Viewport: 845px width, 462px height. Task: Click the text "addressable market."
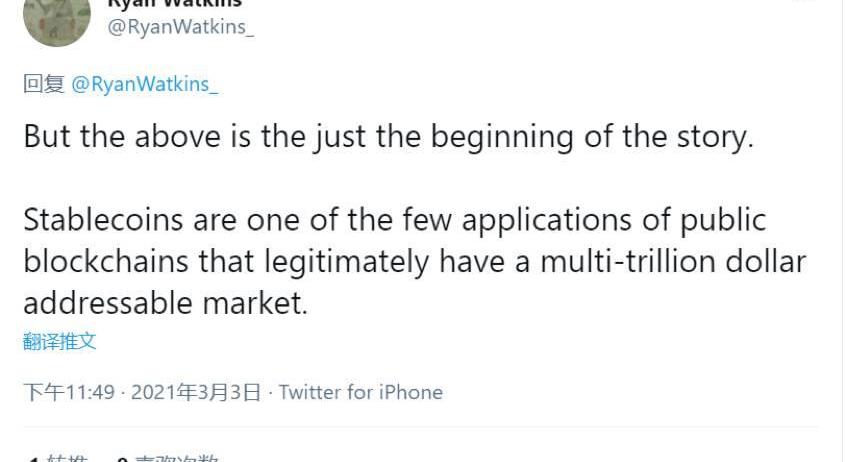click(165, 303)
